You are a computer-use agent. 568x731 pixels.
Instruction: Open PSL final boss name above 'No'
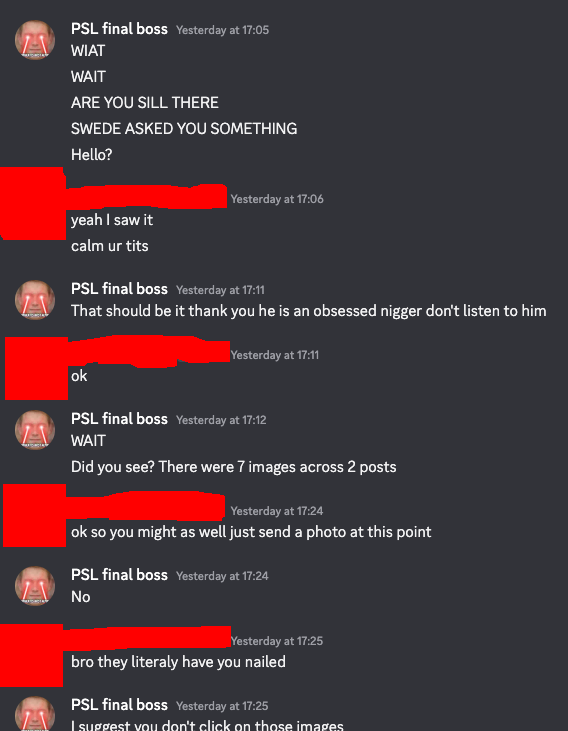point(119,575)
